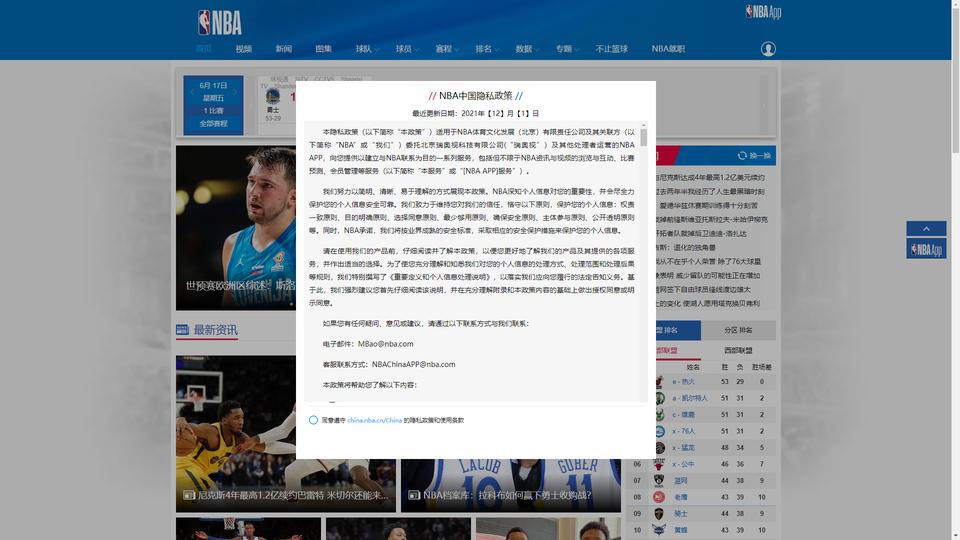960x540 pixels.
Task: Click the NBAChinaAPP@nba.com contact text
Action: tap(413, 364)
